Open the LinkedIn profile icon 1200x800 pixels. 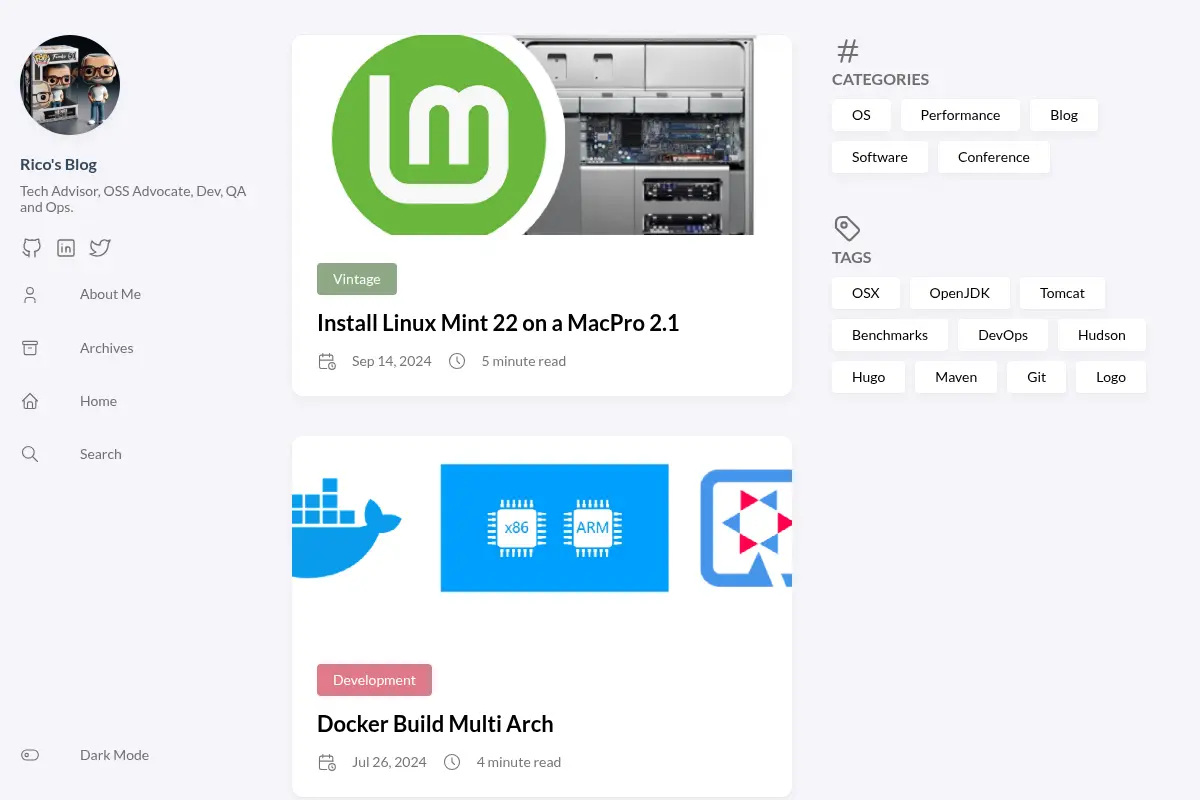click(x=66, y=248)
